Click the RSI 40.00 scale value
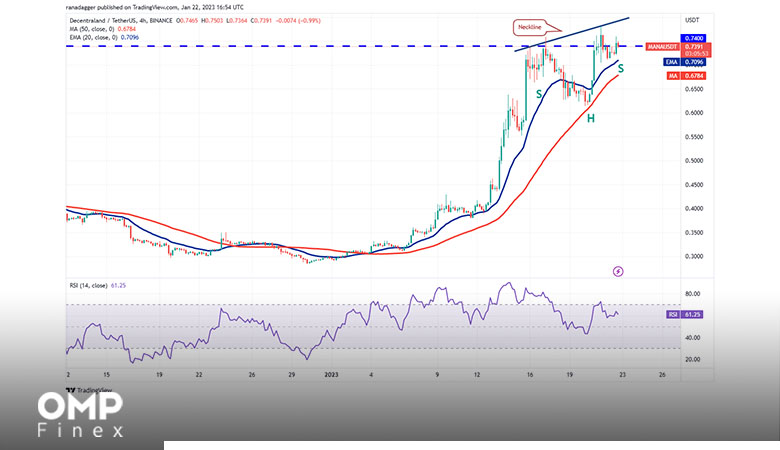This screenshot has height=450, width=780. click(x=692, y=338)
